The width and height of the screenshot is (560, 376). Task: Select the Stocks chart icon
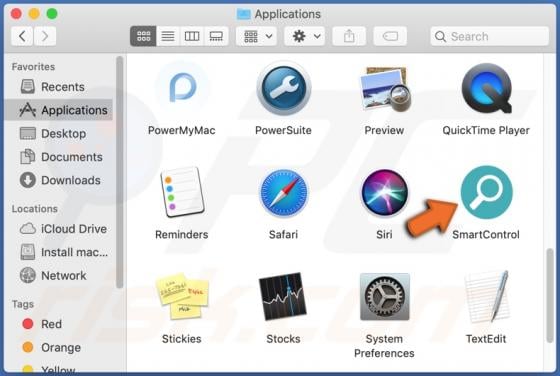click(x=283, y=296)
